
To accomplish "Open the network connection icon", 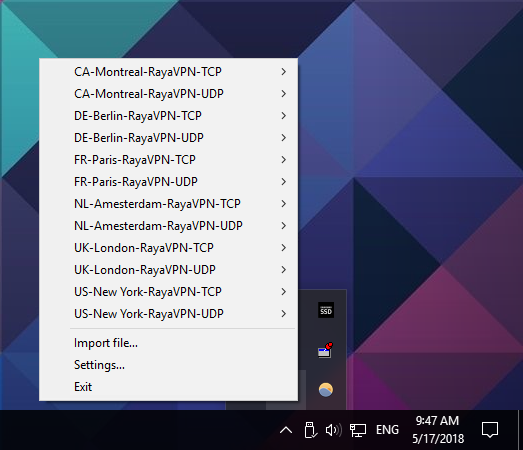I will click(x=358, y=430).
